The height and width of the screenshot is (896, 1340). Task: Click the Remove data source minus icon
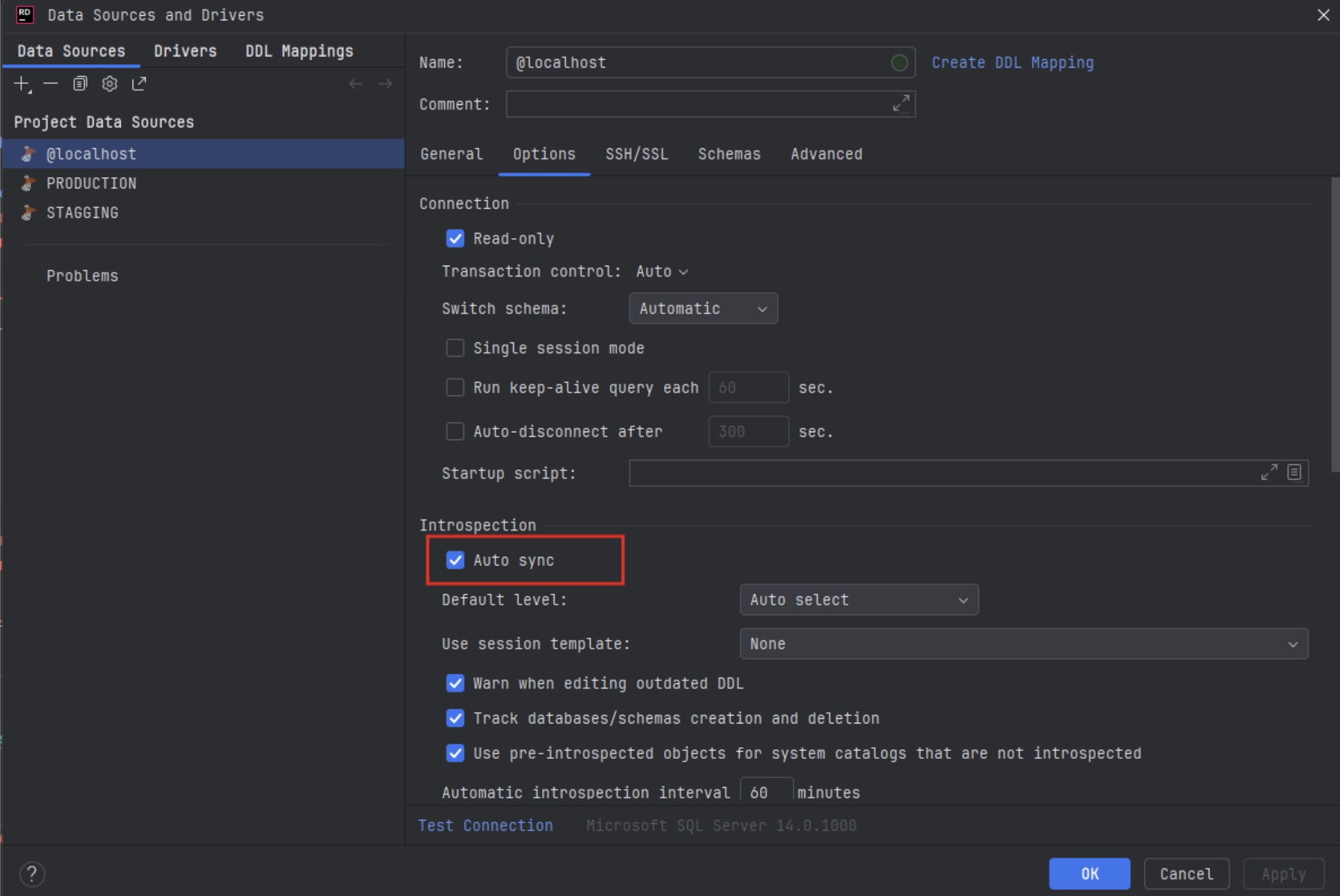click(51, 84)
